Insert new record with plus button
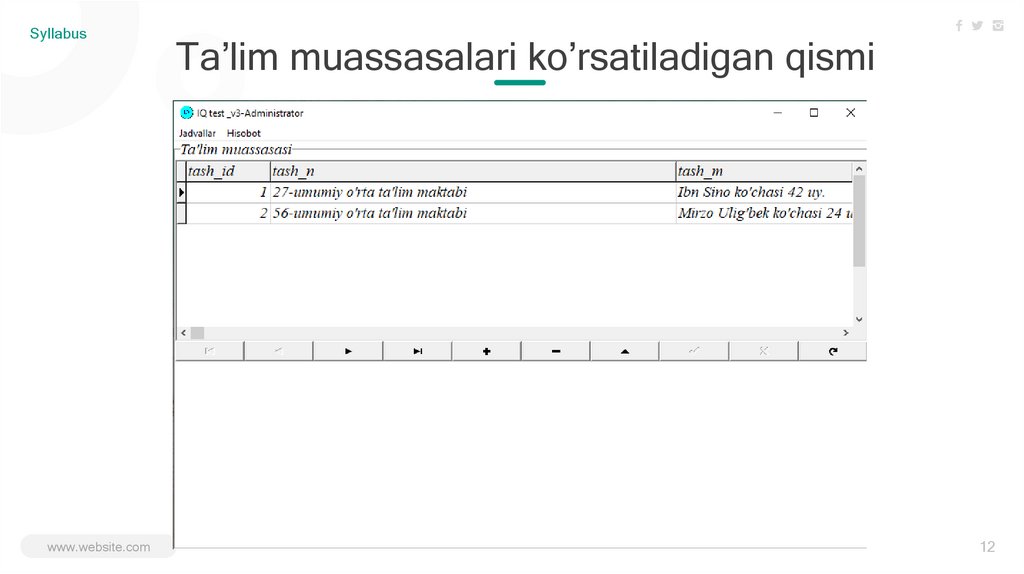This screenshot has width=1024, height=574. 487,351
